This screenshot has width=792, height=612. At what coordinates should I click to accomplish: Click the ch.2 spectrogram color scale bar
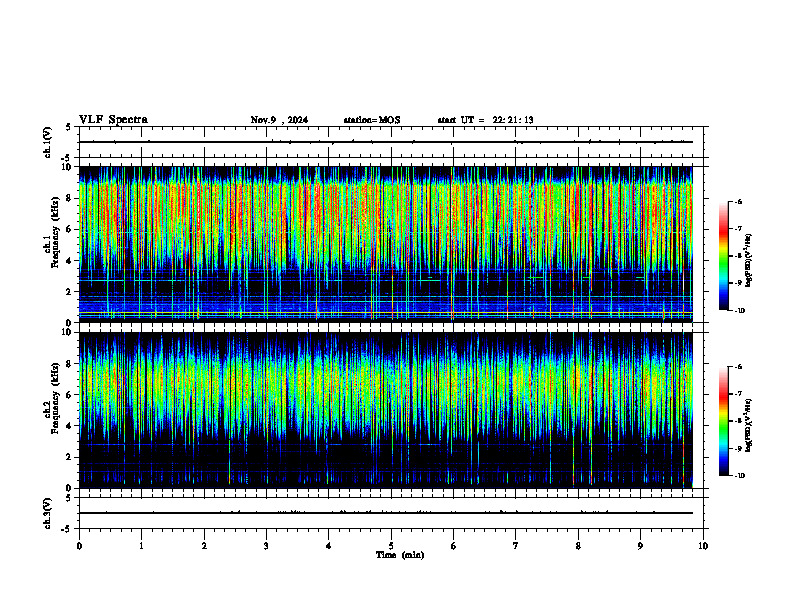[x=724, y=421]
